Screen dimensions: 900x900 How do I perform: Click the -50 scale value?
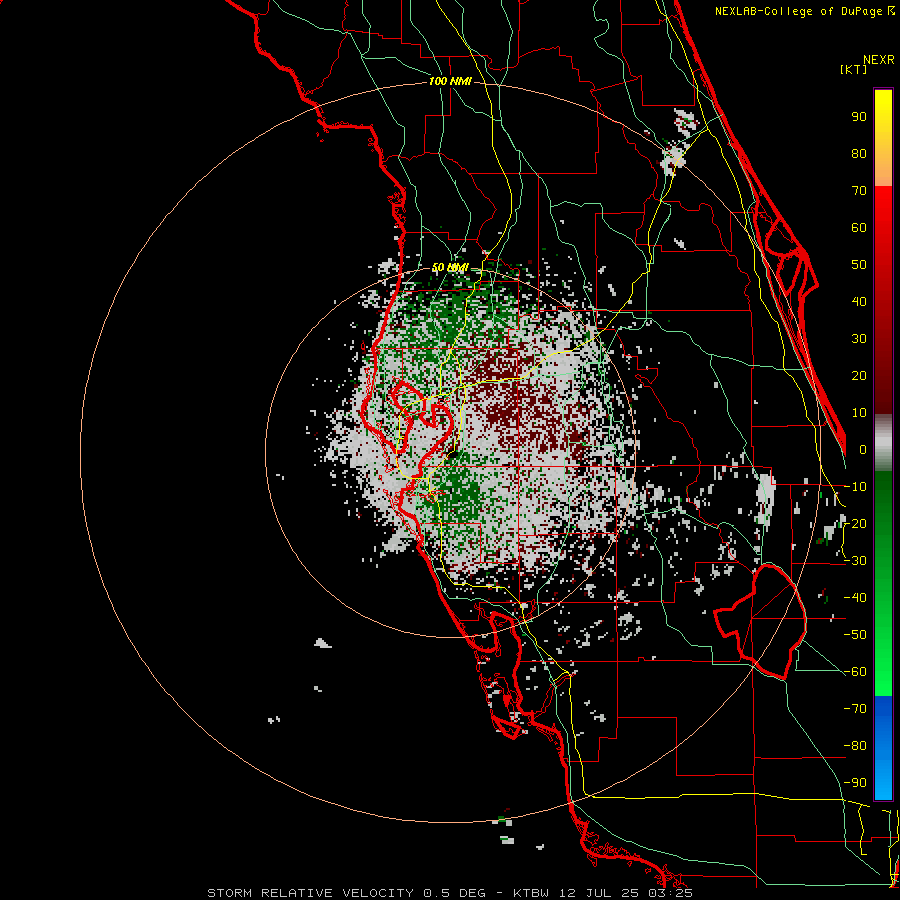tap(855, 635)
